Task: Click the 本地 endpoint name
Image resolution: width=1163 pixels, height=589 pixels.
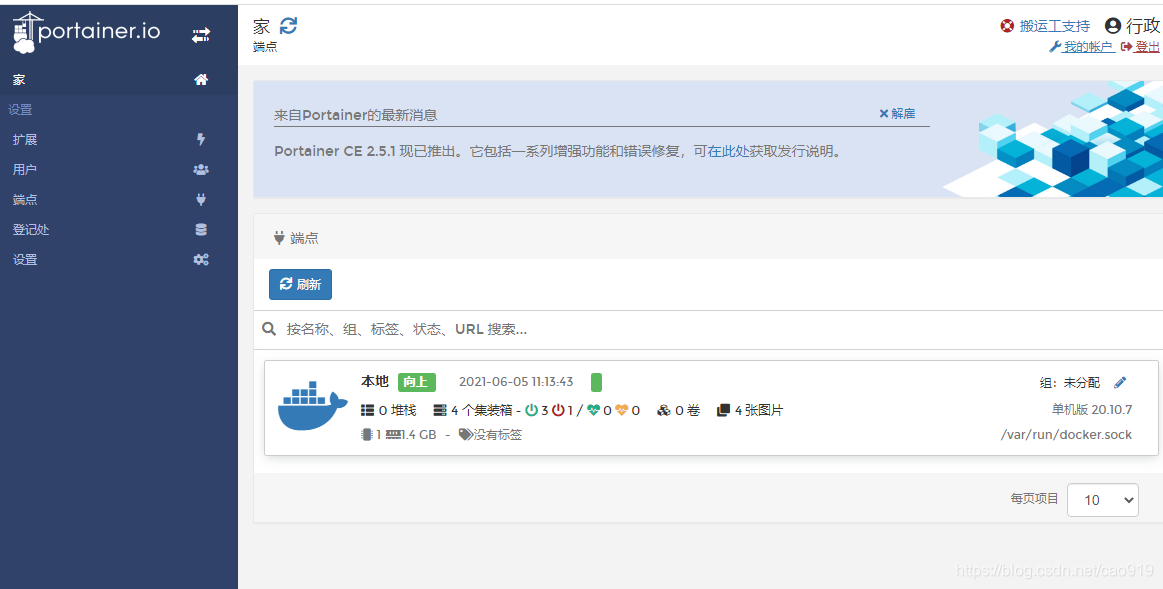Action: point(375,381)
